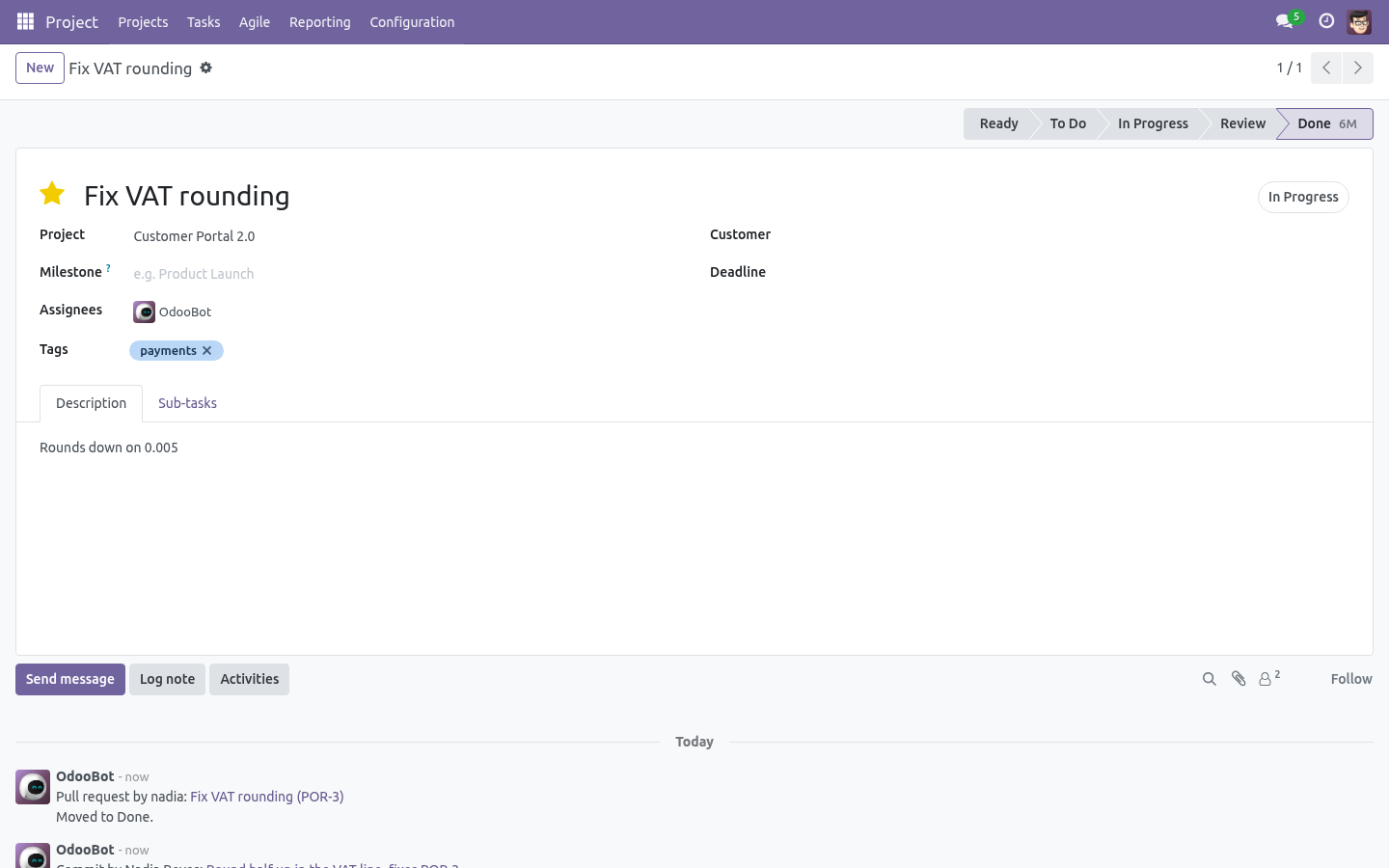1389x868 pixels.
Task: Edit the task title Fix VAT rounding
Action: tap(187, 196)
